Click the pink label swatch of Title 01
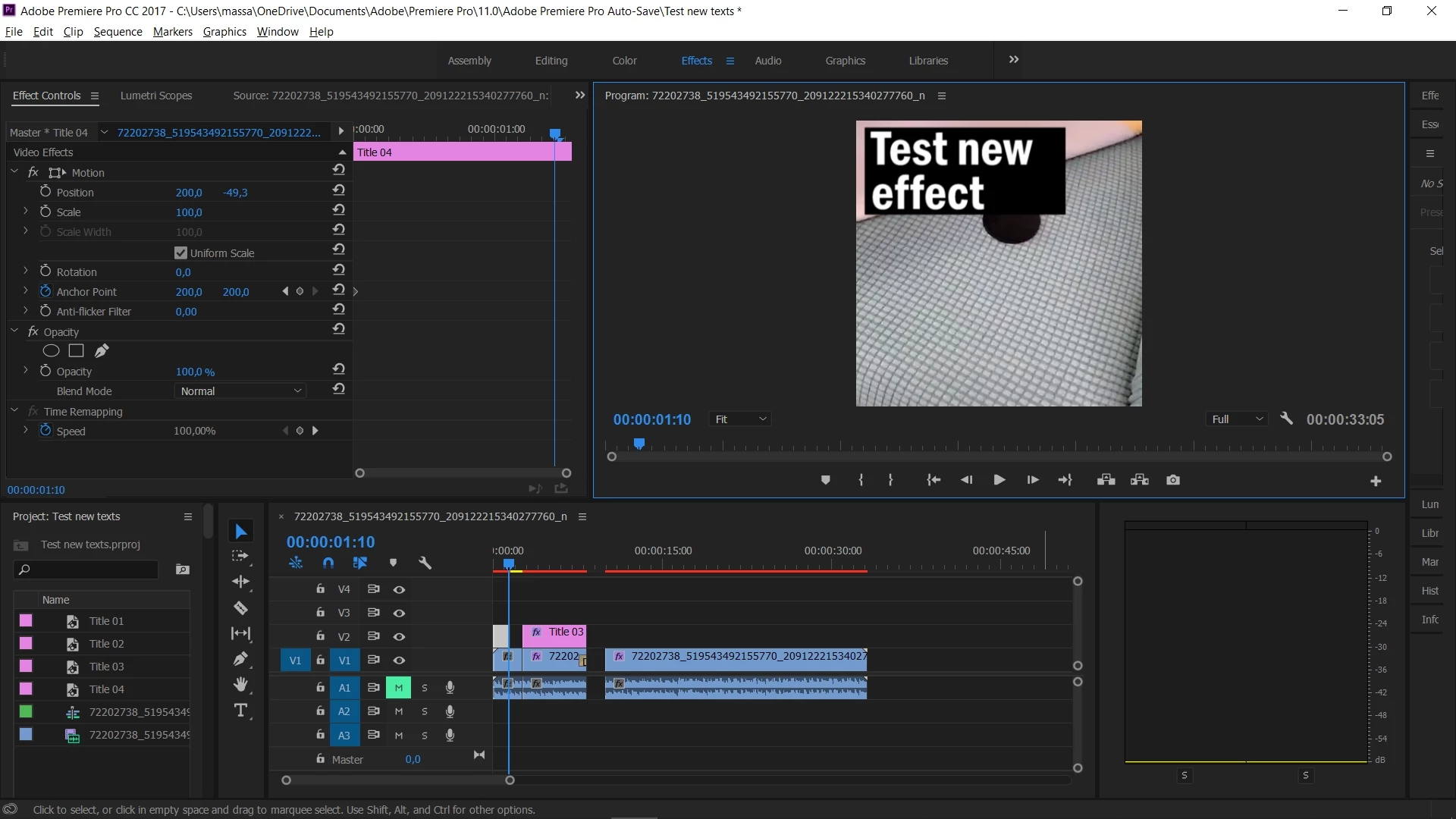The width and height of the screenshot is (1456, 819). click(x=26, y=621)
